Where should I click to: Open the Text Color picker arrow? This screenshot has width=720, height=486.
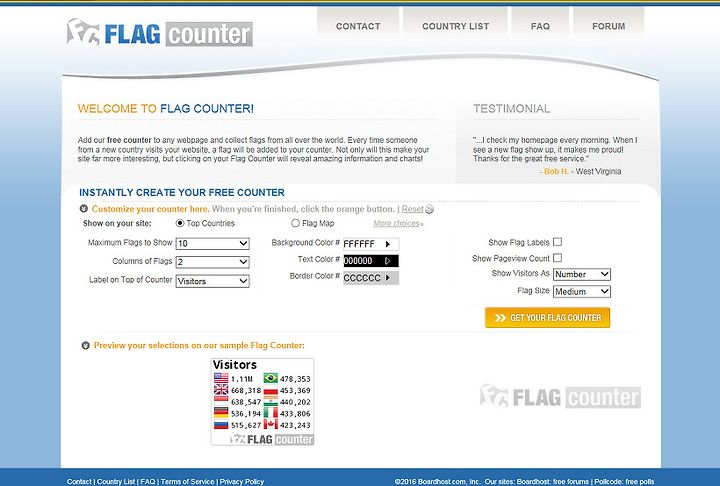click(388, 261)
